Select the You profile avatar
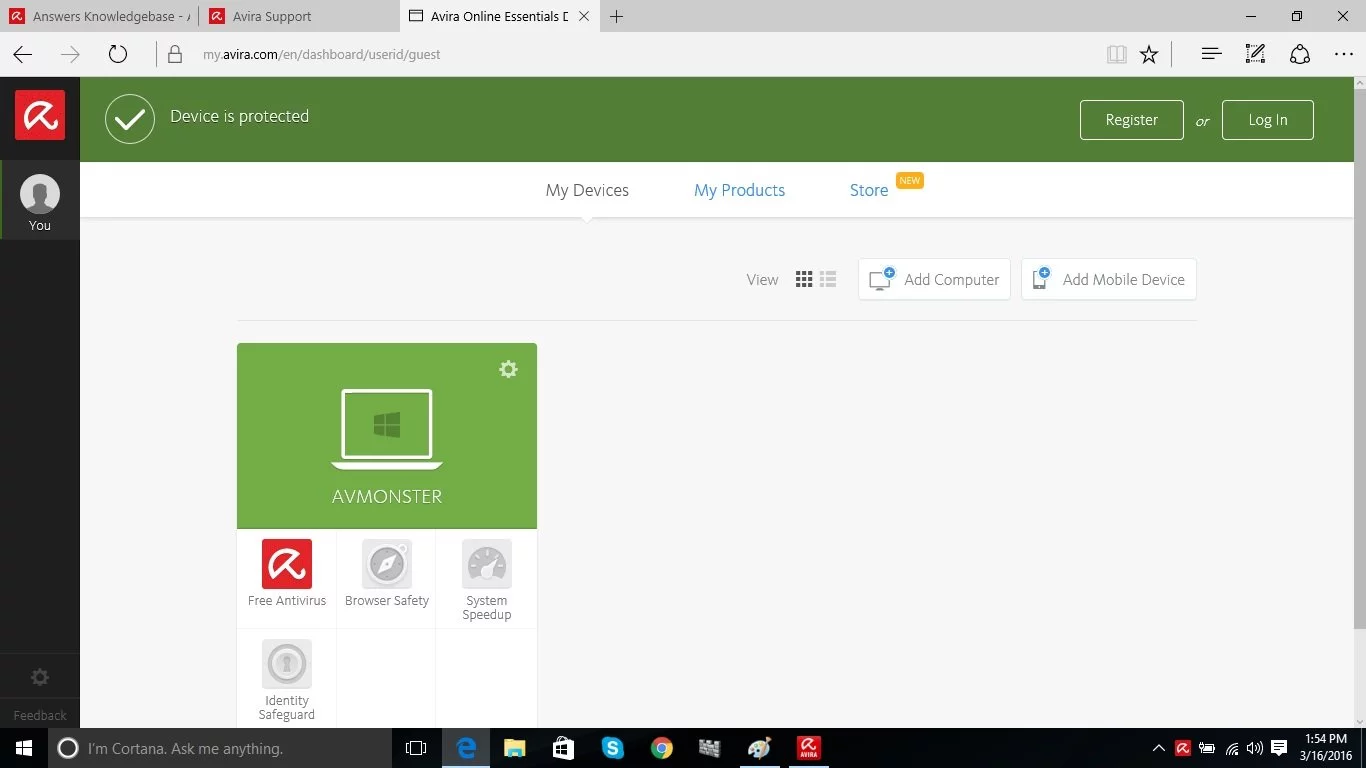 point(40,194)
